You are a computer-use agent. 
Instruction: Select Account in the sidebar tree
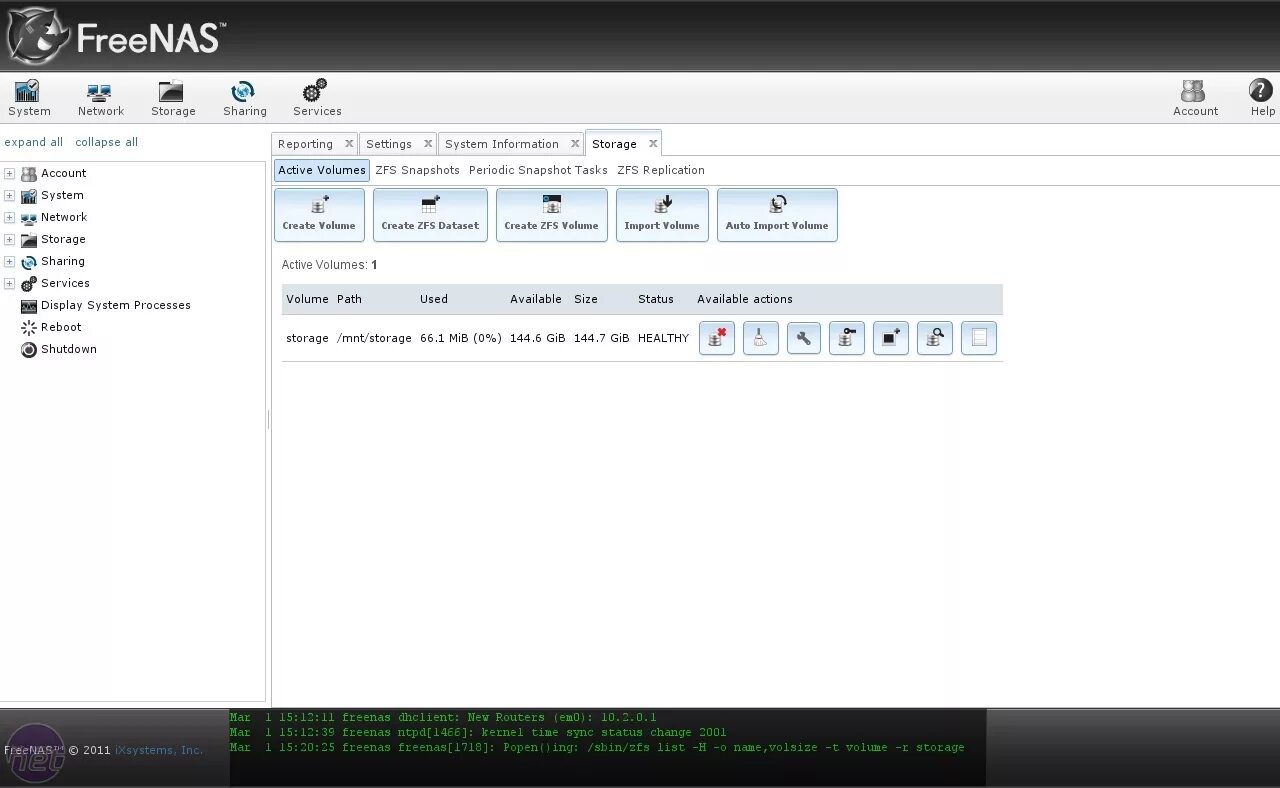tap(63, 173)
